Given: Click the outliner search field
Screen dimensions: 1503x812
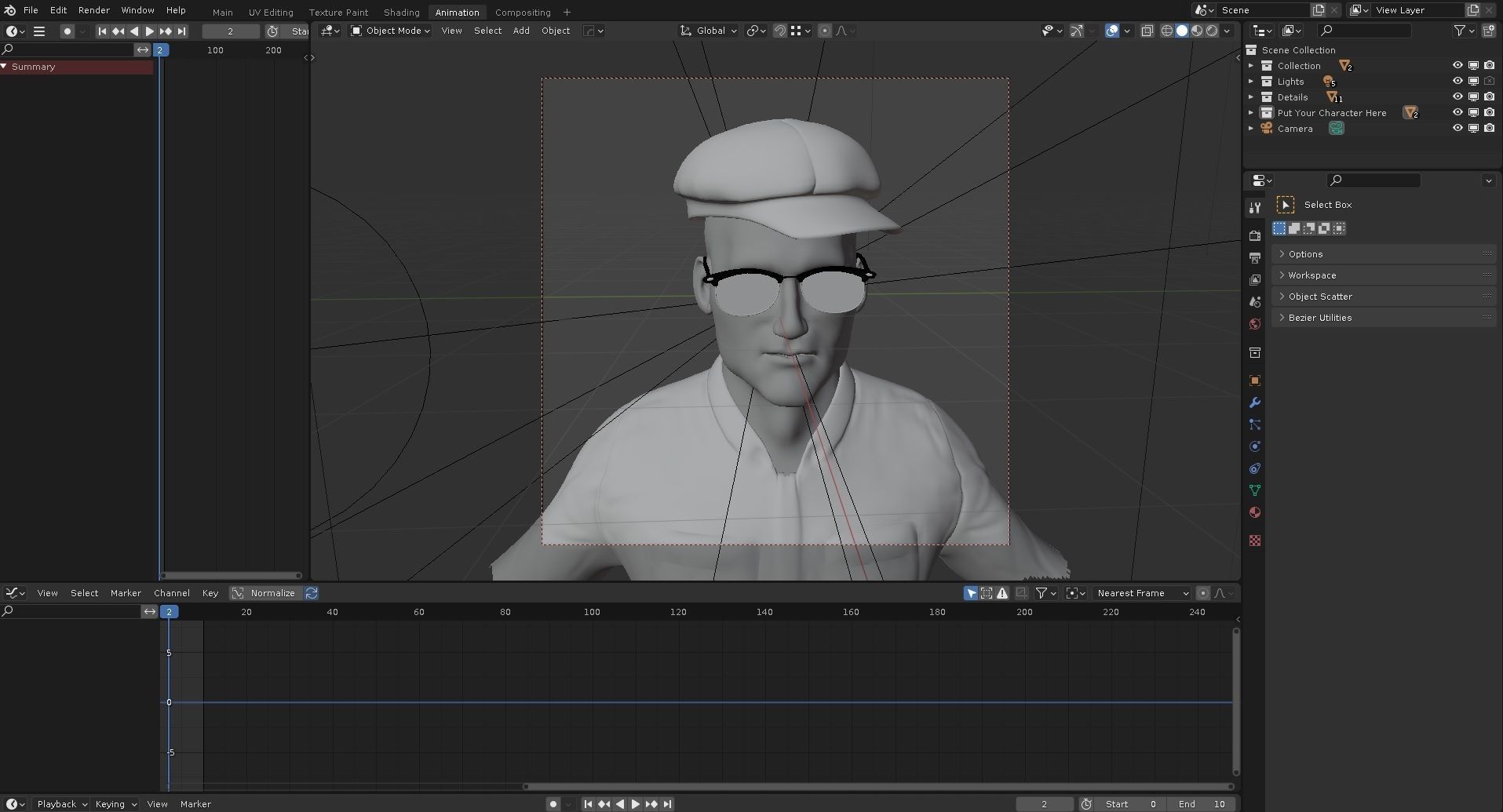Looking at the screenshot, I should click(1365, 31).
